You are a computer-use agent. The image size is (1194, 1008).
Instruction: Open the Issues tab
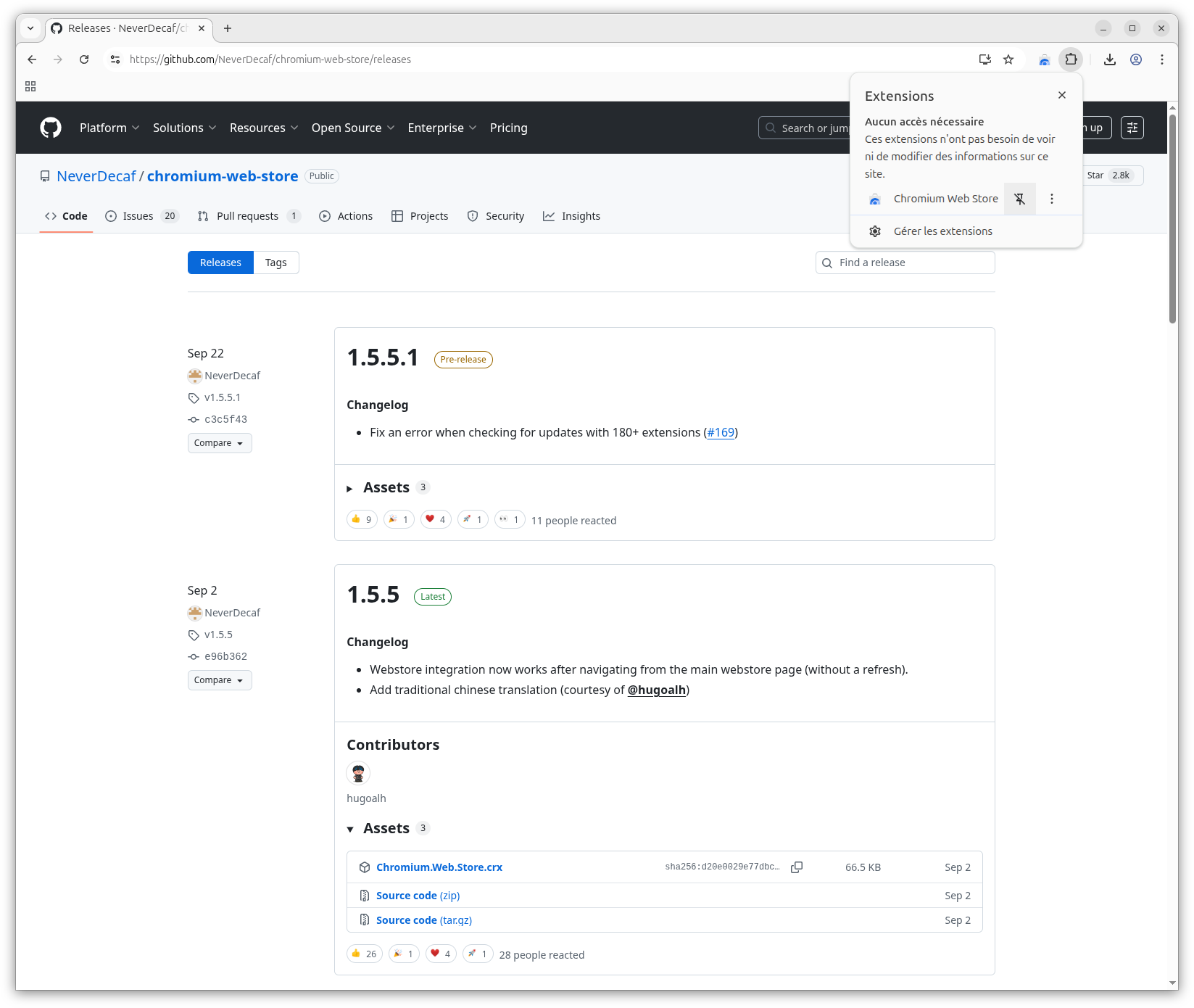pyautogui.click(x=138, y=216)
